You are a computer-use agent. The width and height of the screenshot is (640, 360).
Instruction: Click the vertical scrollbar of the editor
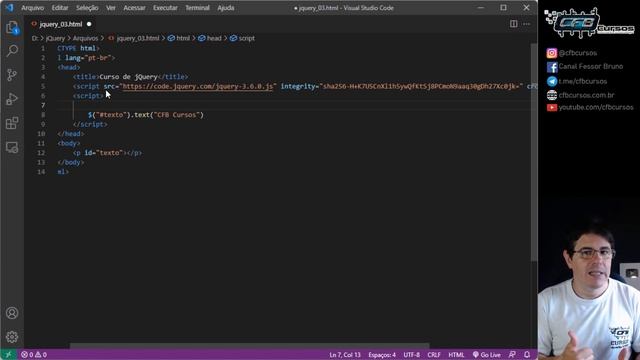534,152
